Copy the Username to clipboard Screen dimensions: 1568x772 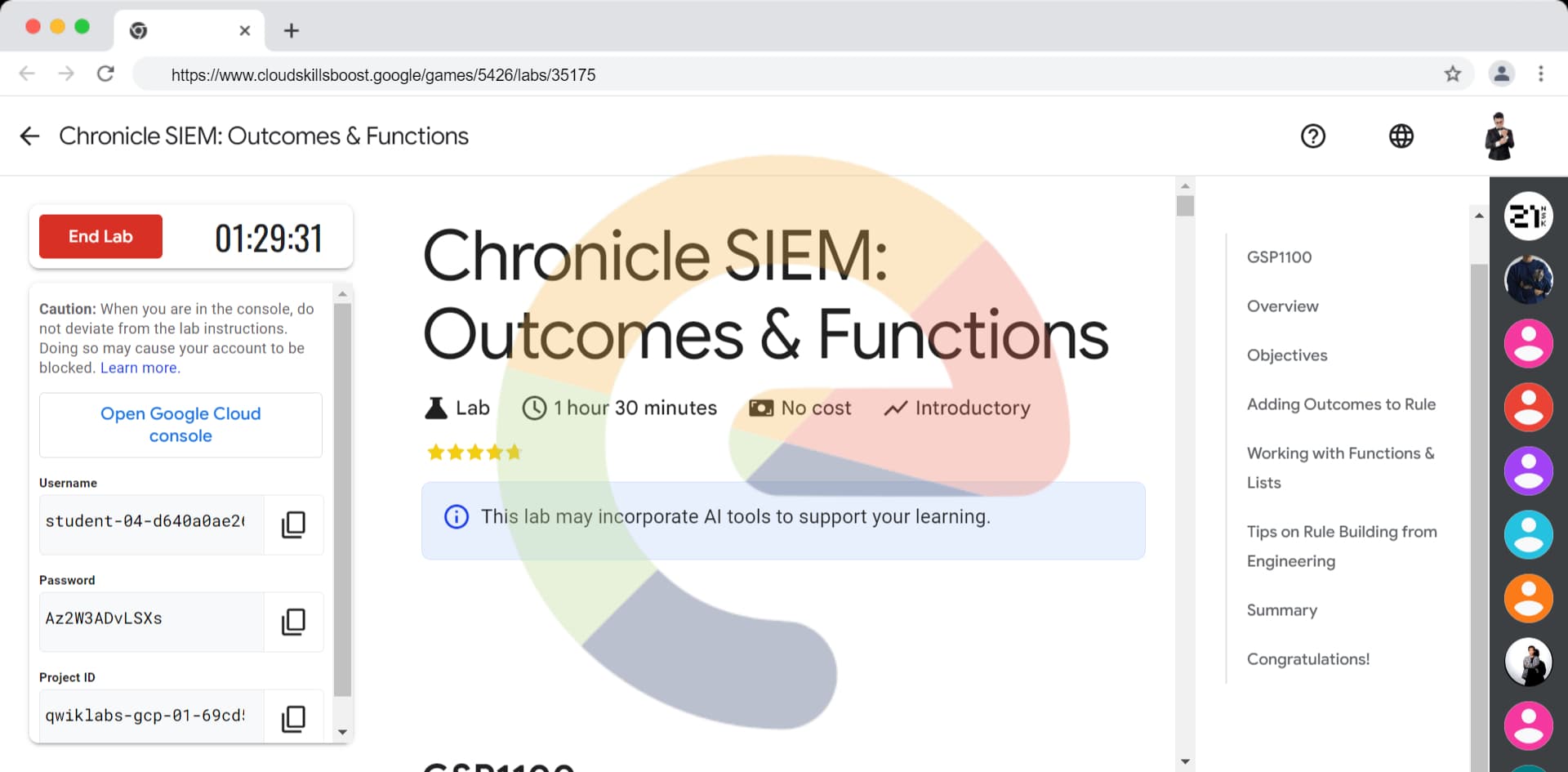pos(293,524)
